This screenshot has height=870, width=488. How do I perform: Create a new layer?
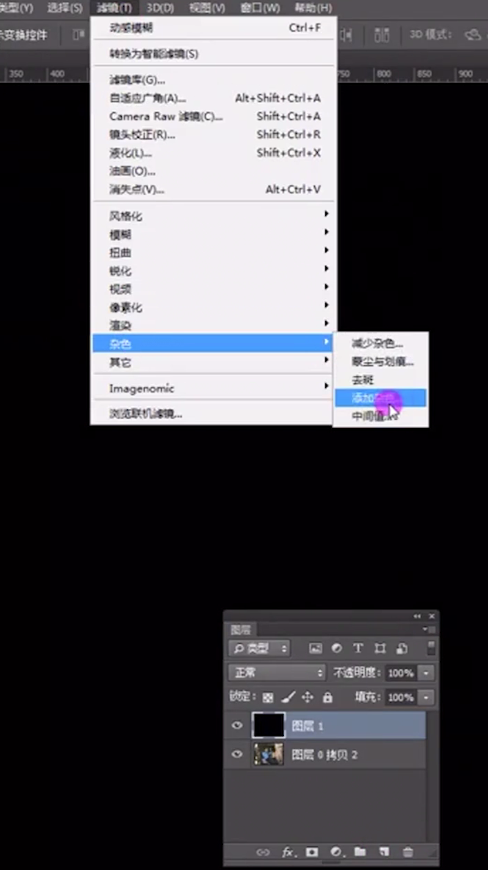pyautogui.click(x=384, y=852)
